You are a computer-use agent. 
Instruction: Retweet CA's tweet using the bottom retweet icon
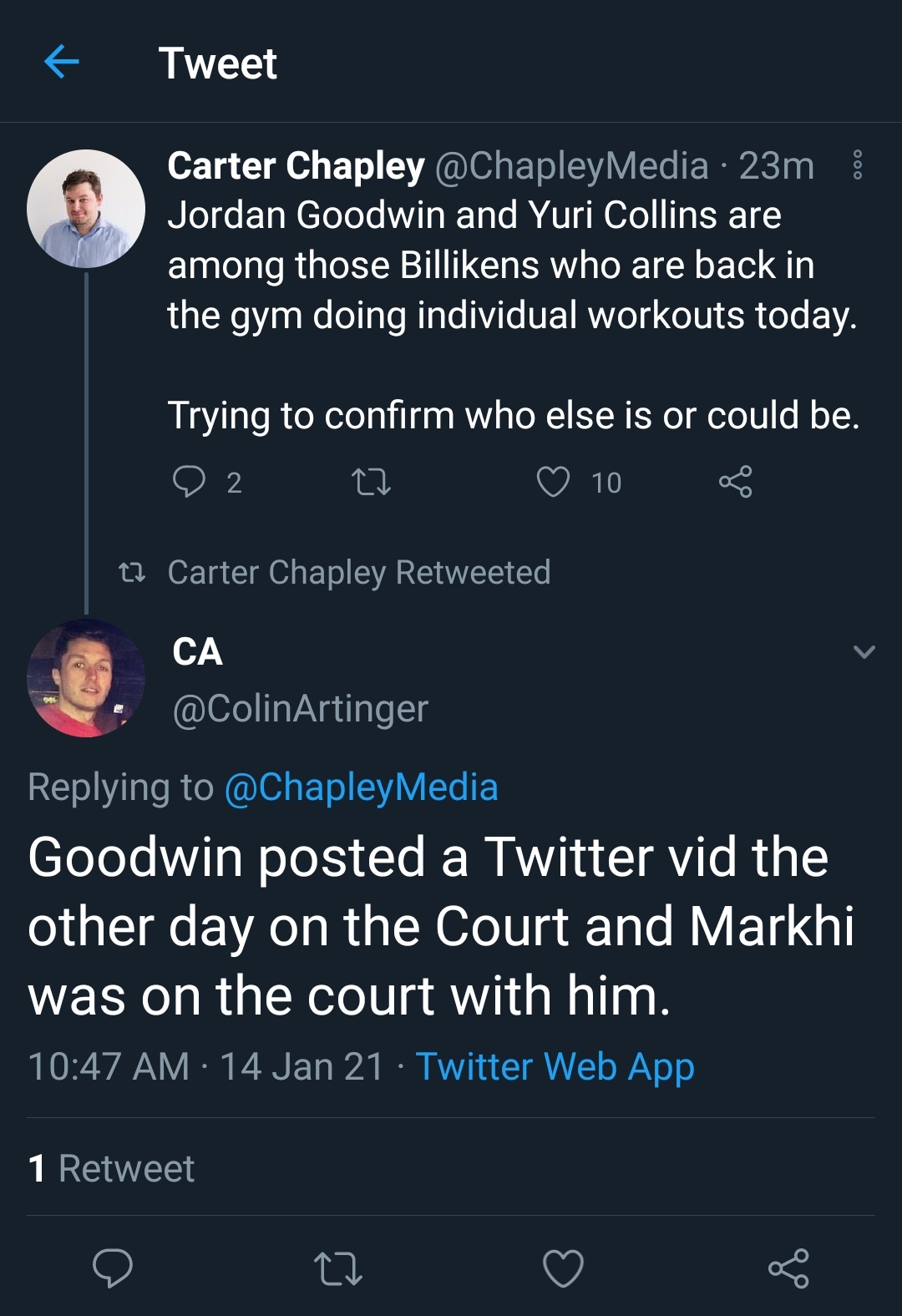[338, 1268]
